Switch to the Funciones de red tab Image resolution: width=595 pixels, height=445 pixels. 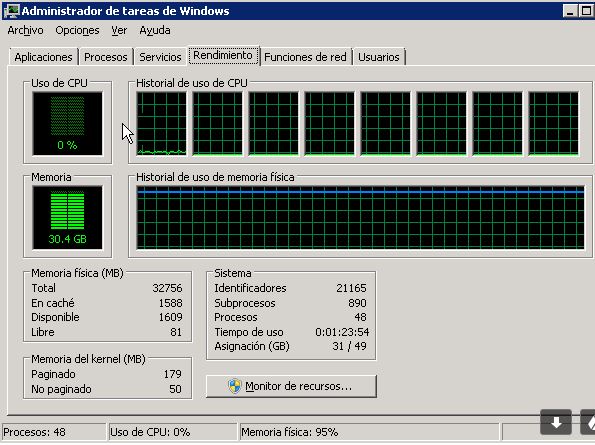[305, 57]
